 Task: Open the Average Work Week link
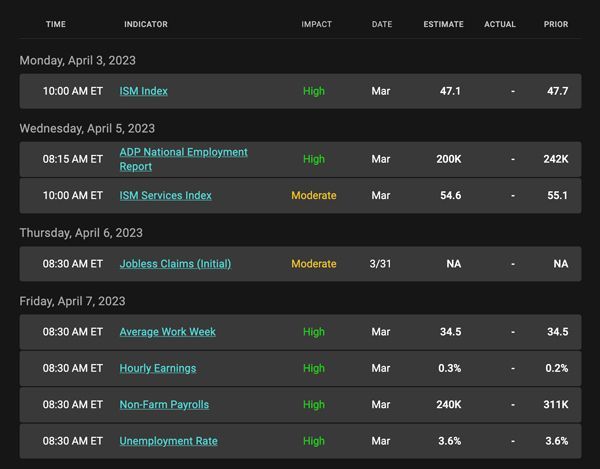[x=168, y=332]
